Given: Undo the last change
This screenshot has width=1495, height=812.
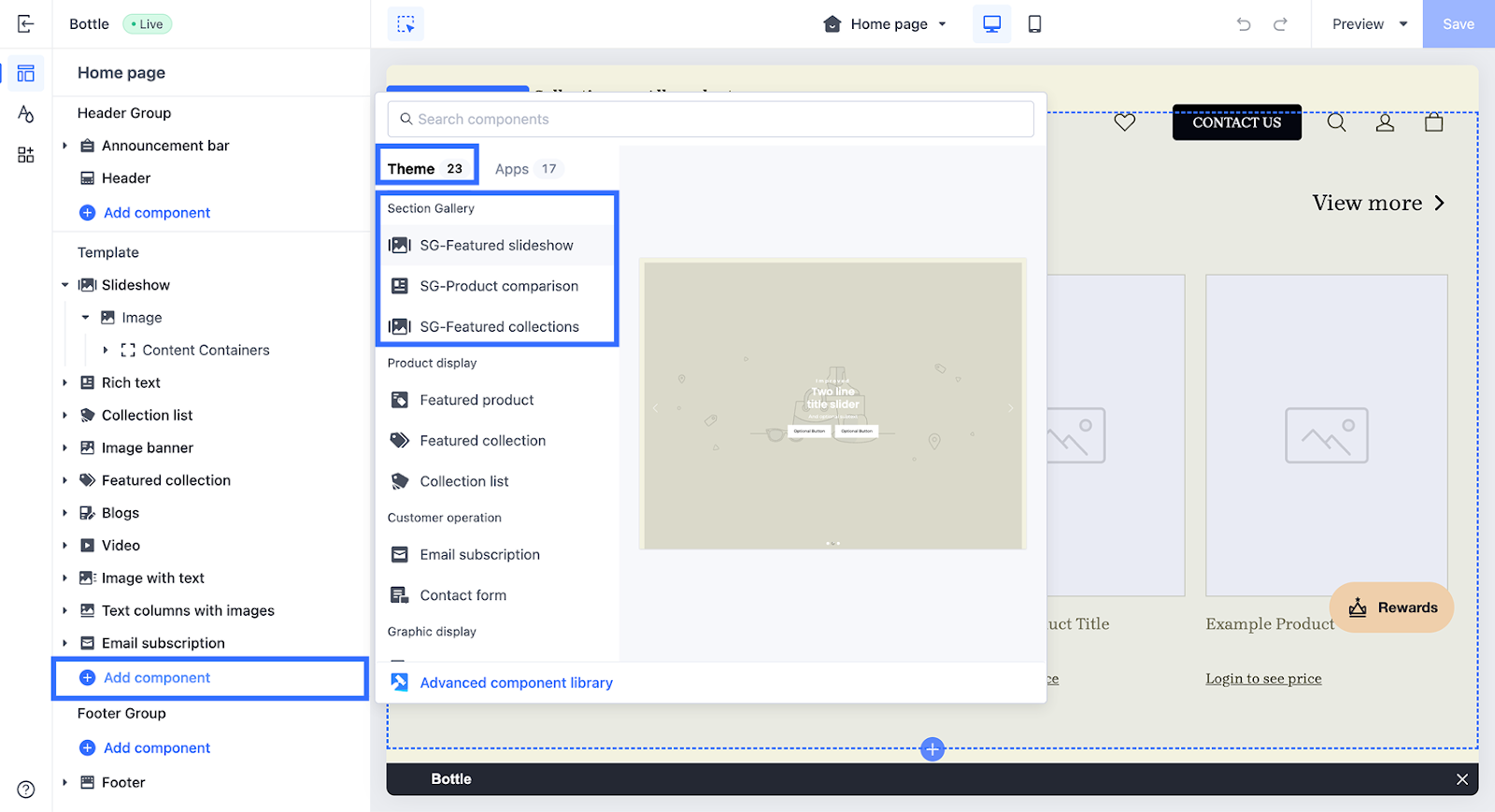Looking at the screenshot, I should point(1244,24).
